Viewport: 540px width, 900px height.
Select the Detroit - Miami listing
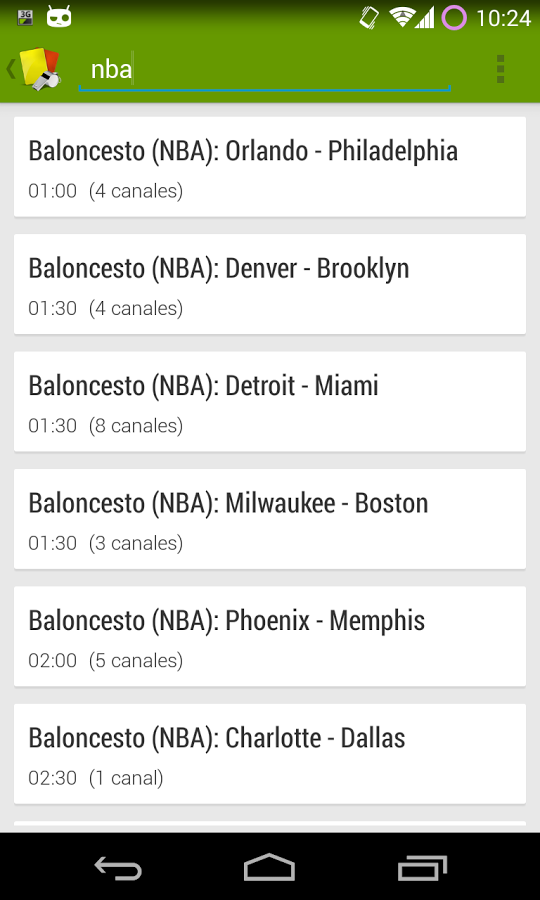(x=270, y=402)
